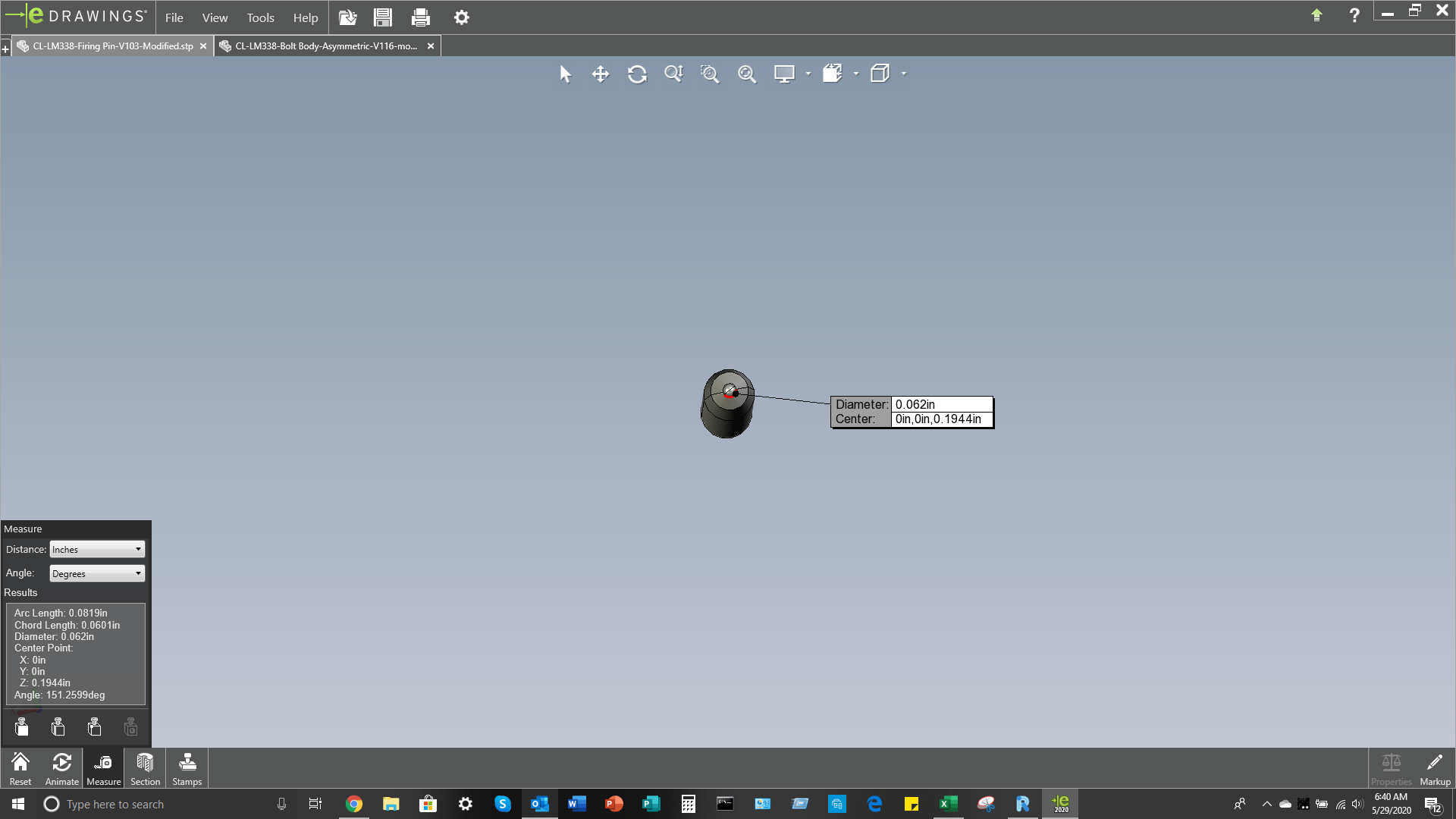Close the Bolt Body document tab
This screenshot has height=819, width=1456.
pyautogui.click(x=431, y=46)
